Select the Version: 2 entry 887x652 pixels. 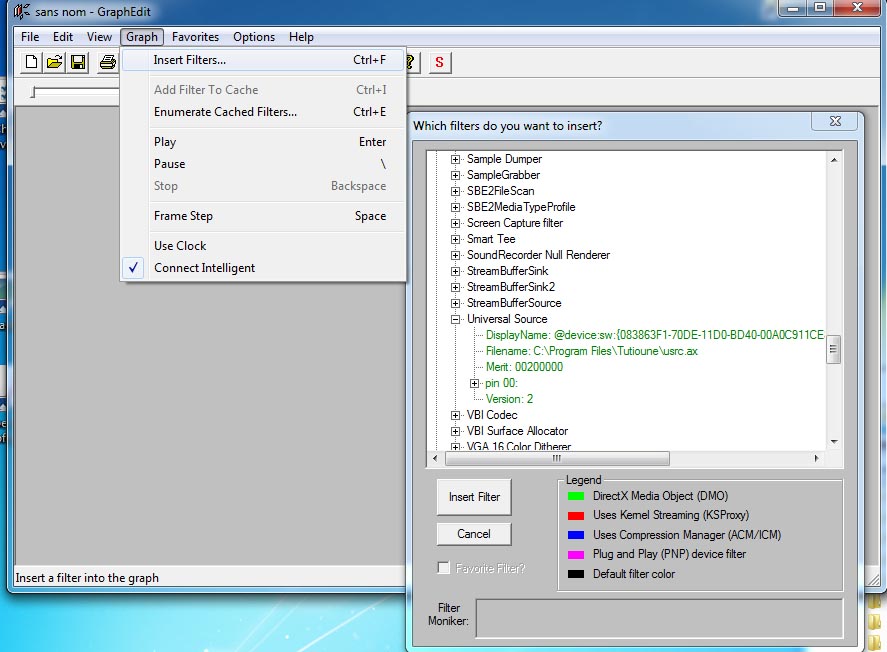pyautogui.click(x=509, y=399)
